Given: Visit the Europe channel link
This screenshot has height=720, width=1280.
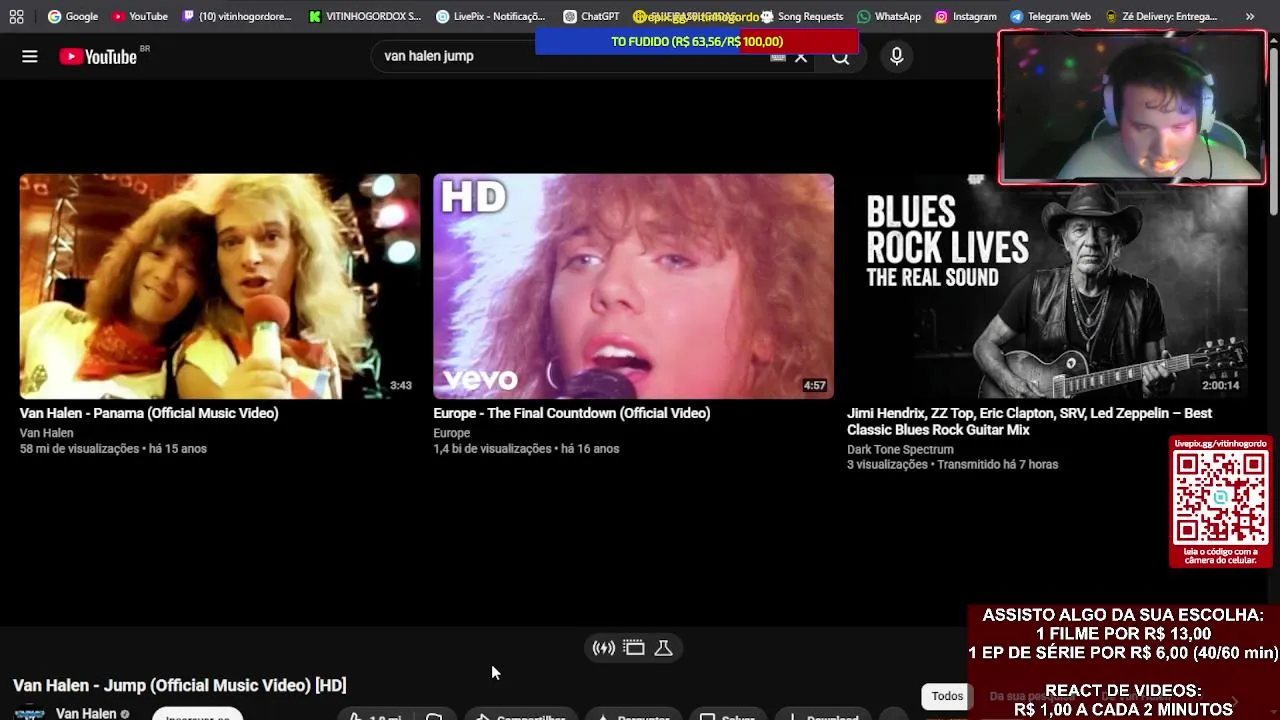Looking at the screenshot, I should (451, 433).
